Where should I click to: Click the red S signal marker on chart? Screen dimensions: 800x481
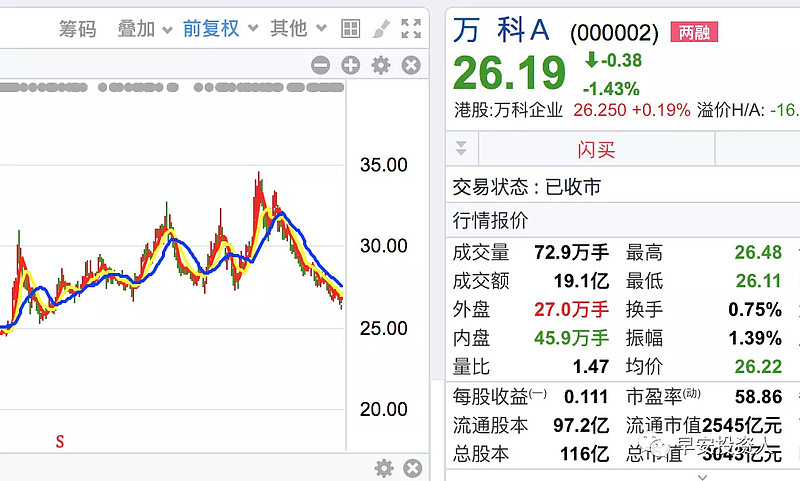[60, 441]
